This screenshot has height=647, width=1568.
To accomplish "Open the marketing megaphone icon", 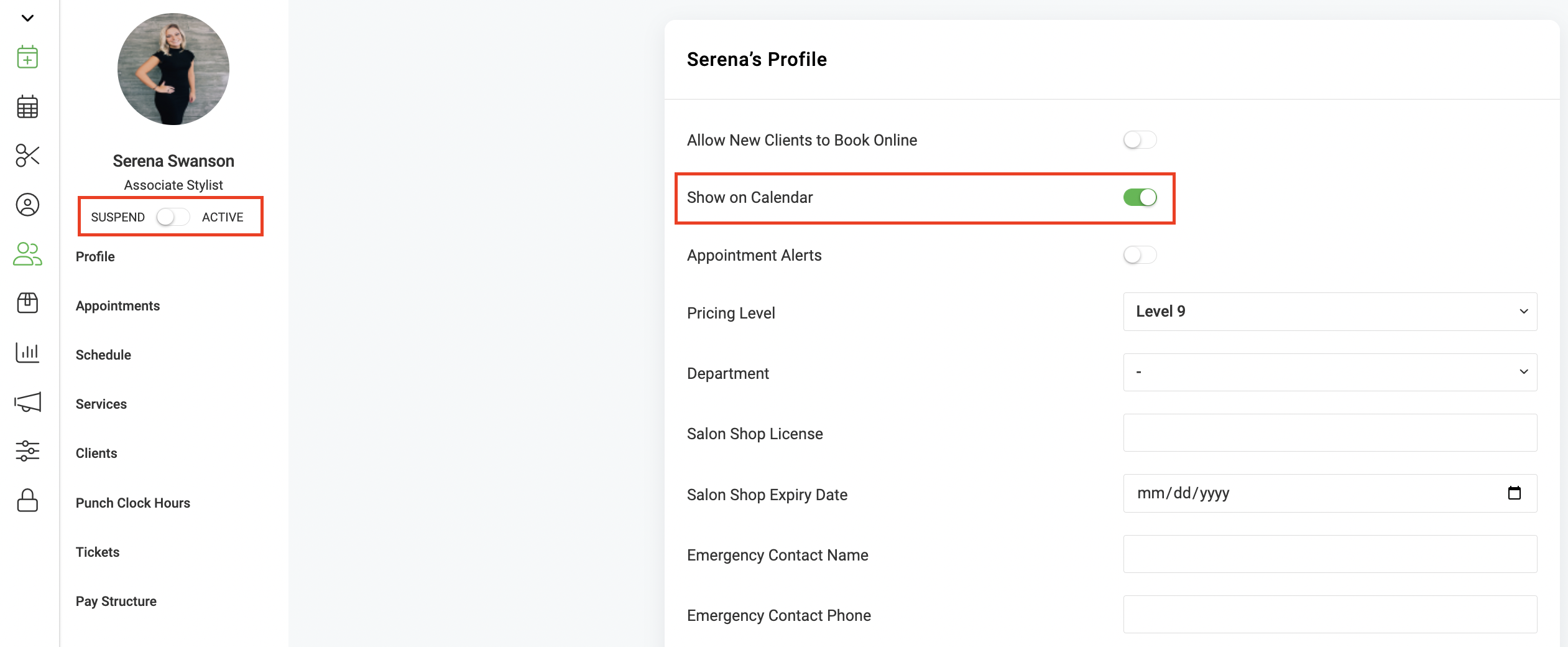I will pos(27,402).
